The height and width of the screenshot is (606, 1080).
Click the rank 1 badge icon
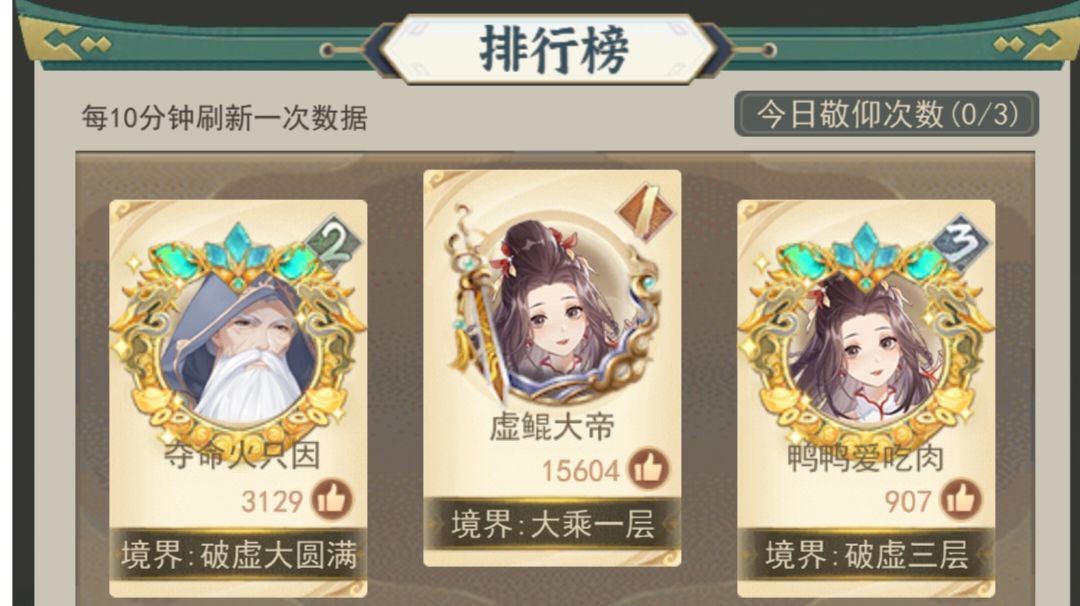[645, 210]
